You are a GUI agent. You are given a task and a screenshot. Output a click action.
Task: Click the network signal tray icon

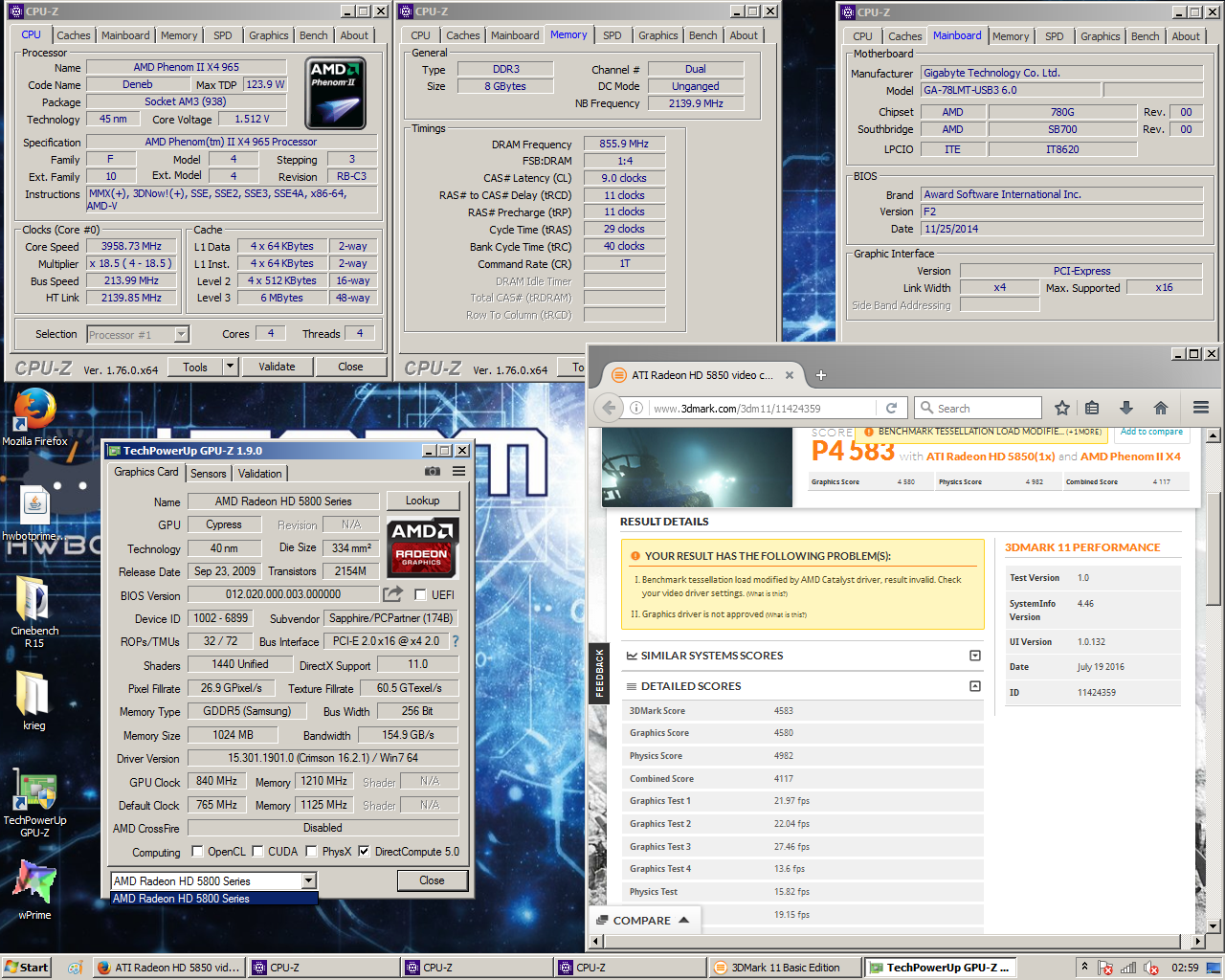click(x=1128, y=968)
